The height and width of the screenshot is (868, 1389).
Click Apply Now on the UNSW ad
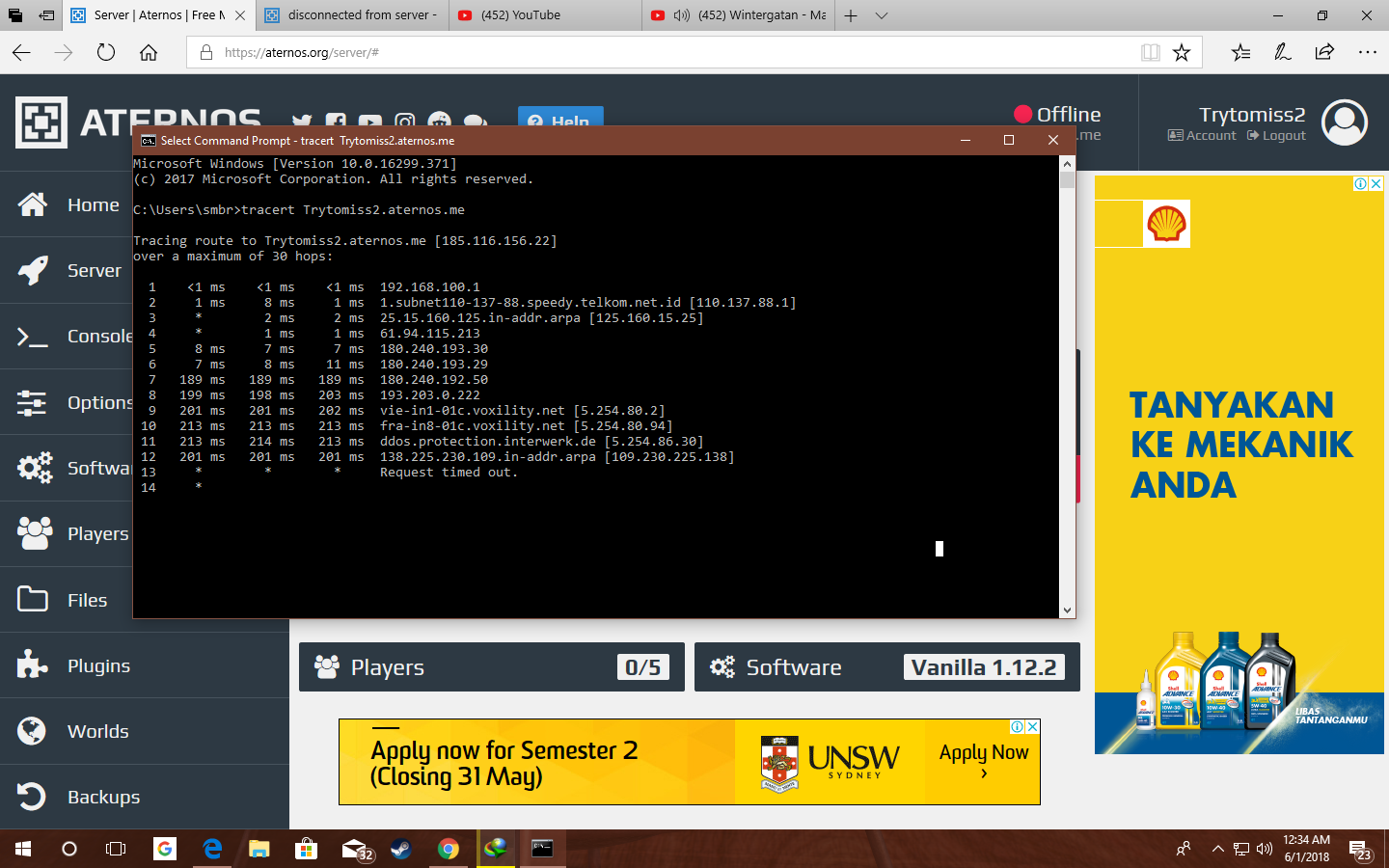coord(984,758)
